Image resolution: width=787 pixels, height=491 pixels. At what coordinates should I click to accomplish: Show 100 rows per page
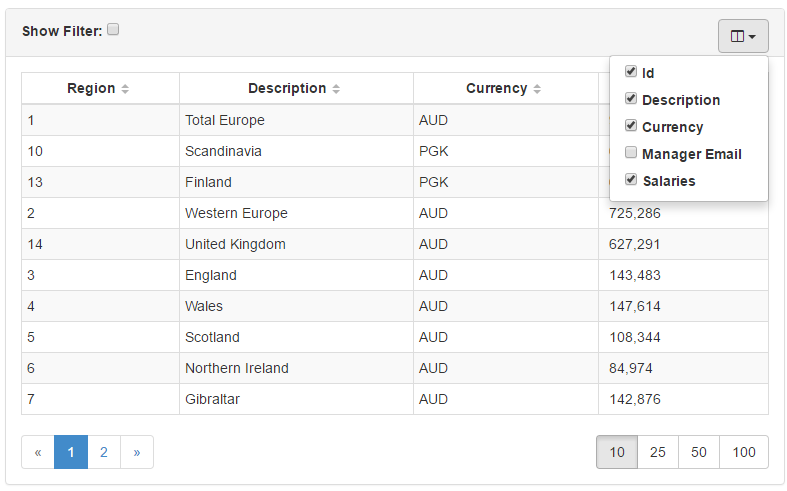click(x=744, y=452)
